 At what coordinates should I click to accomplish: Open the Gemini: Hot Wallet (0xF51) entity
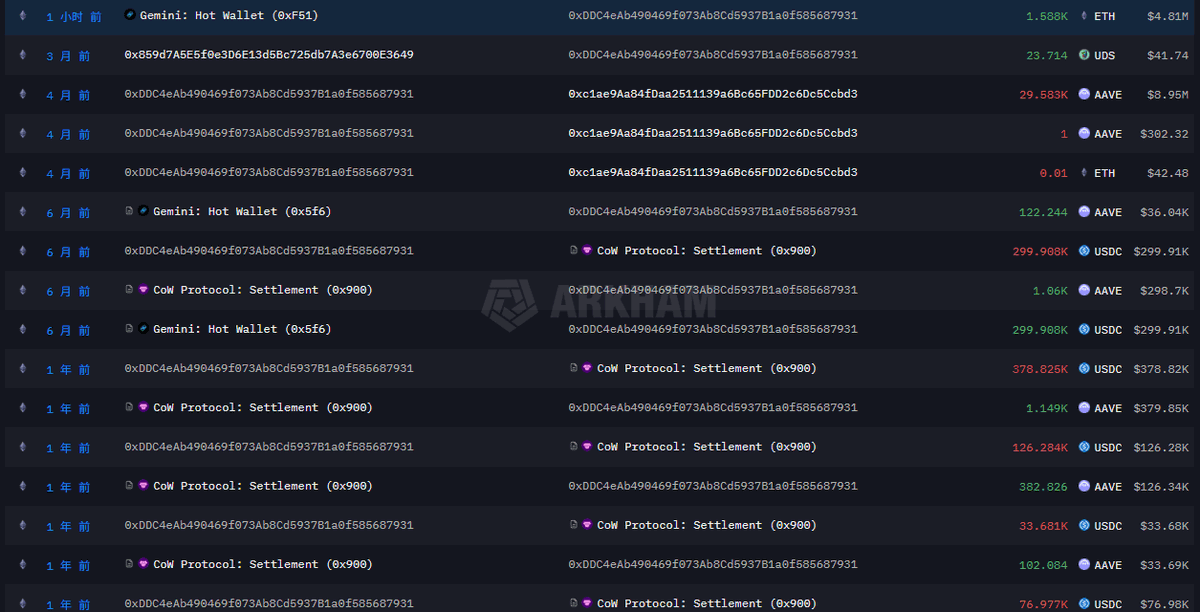tap(229, 16)
